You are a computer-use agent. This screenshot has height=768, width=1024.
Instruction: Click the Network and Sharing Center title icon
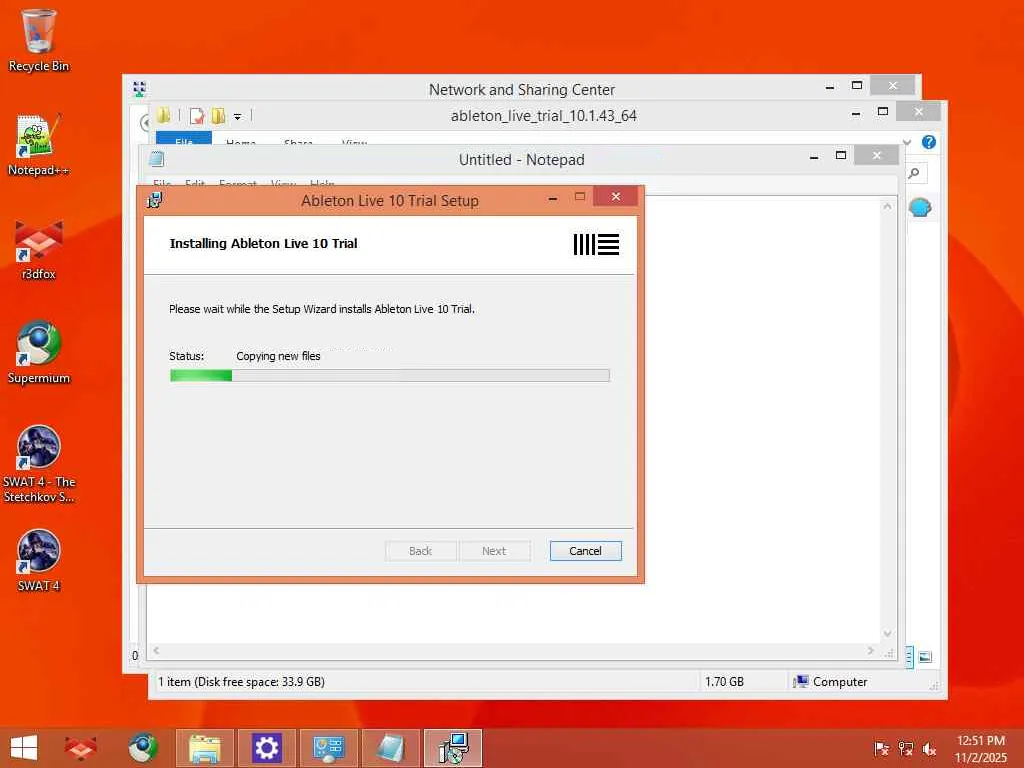click(x=139, y=89)
